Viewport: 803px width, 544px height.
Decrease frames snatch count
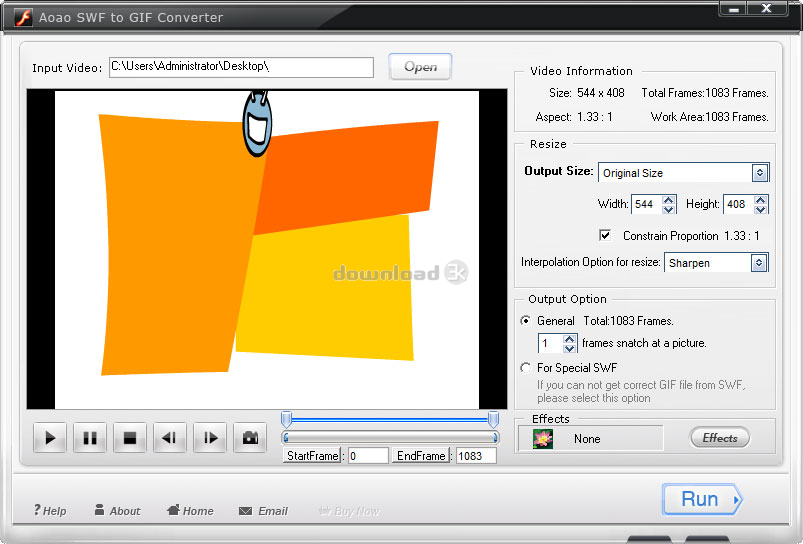[569, 348]
